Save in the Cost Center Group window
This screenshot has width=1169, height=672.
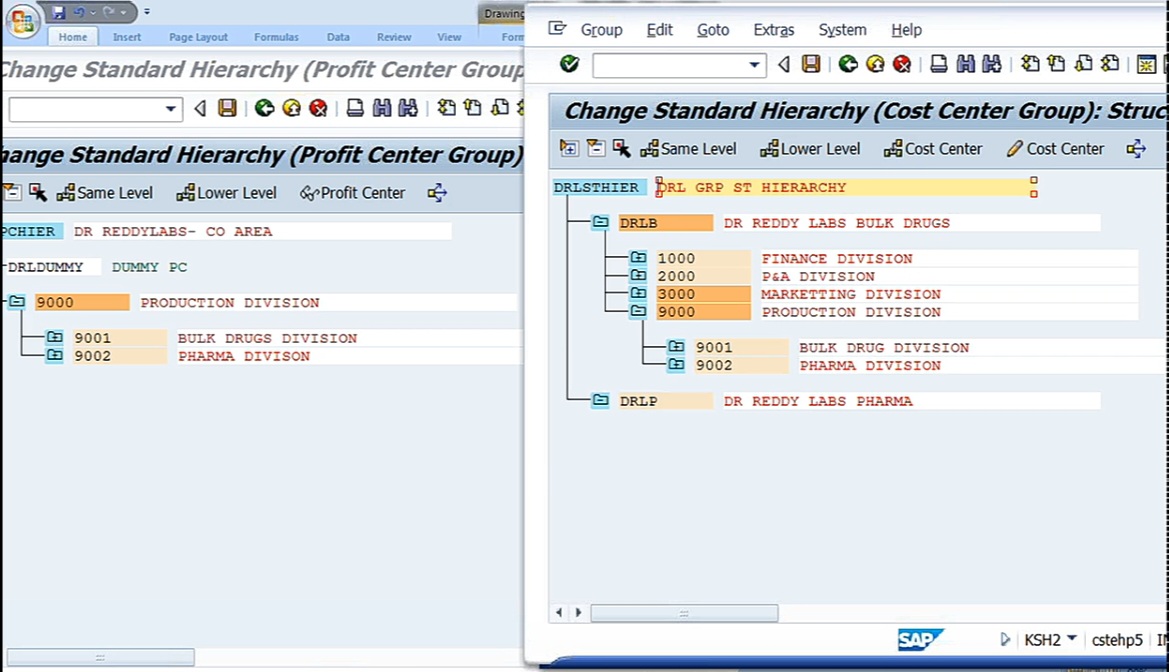pyautogui.click(x=811, y=64)
